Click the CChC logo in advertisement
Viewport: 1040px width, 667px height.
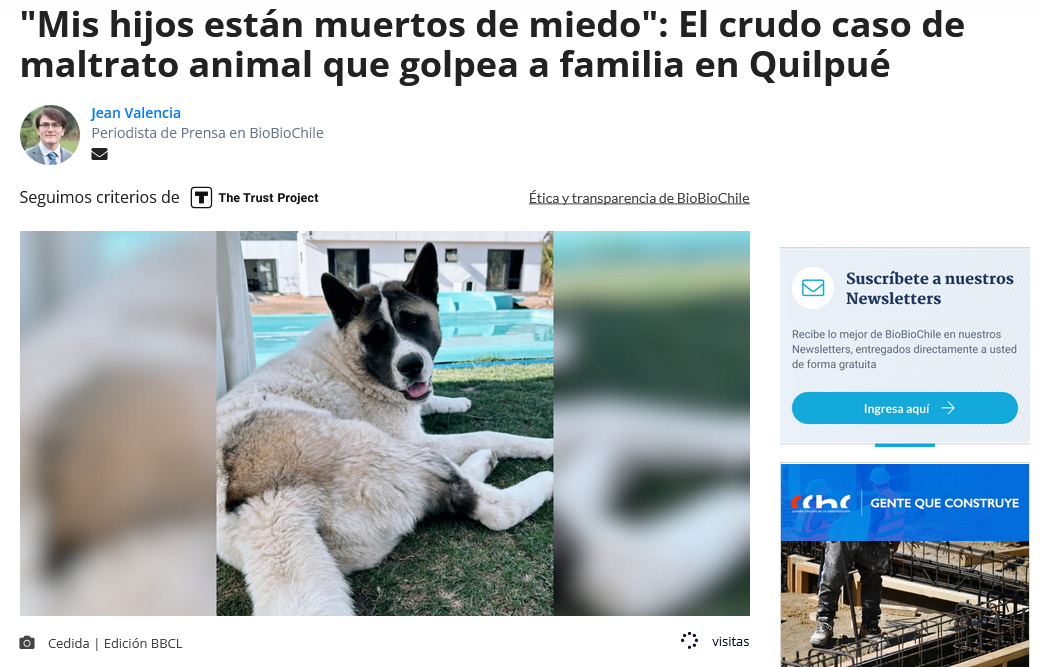[820, 503]
